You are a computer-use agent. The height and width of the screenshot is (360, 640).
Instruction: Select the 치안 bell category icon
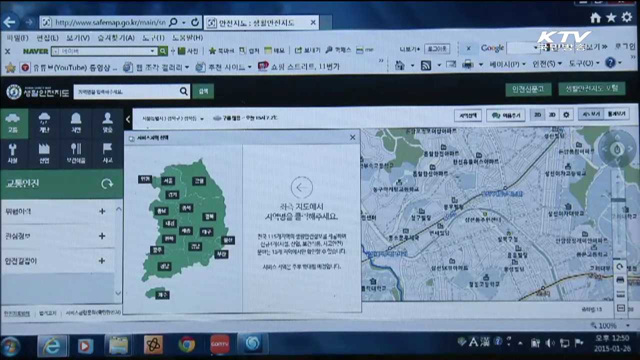pyautogui.click(x=76, y=123)
